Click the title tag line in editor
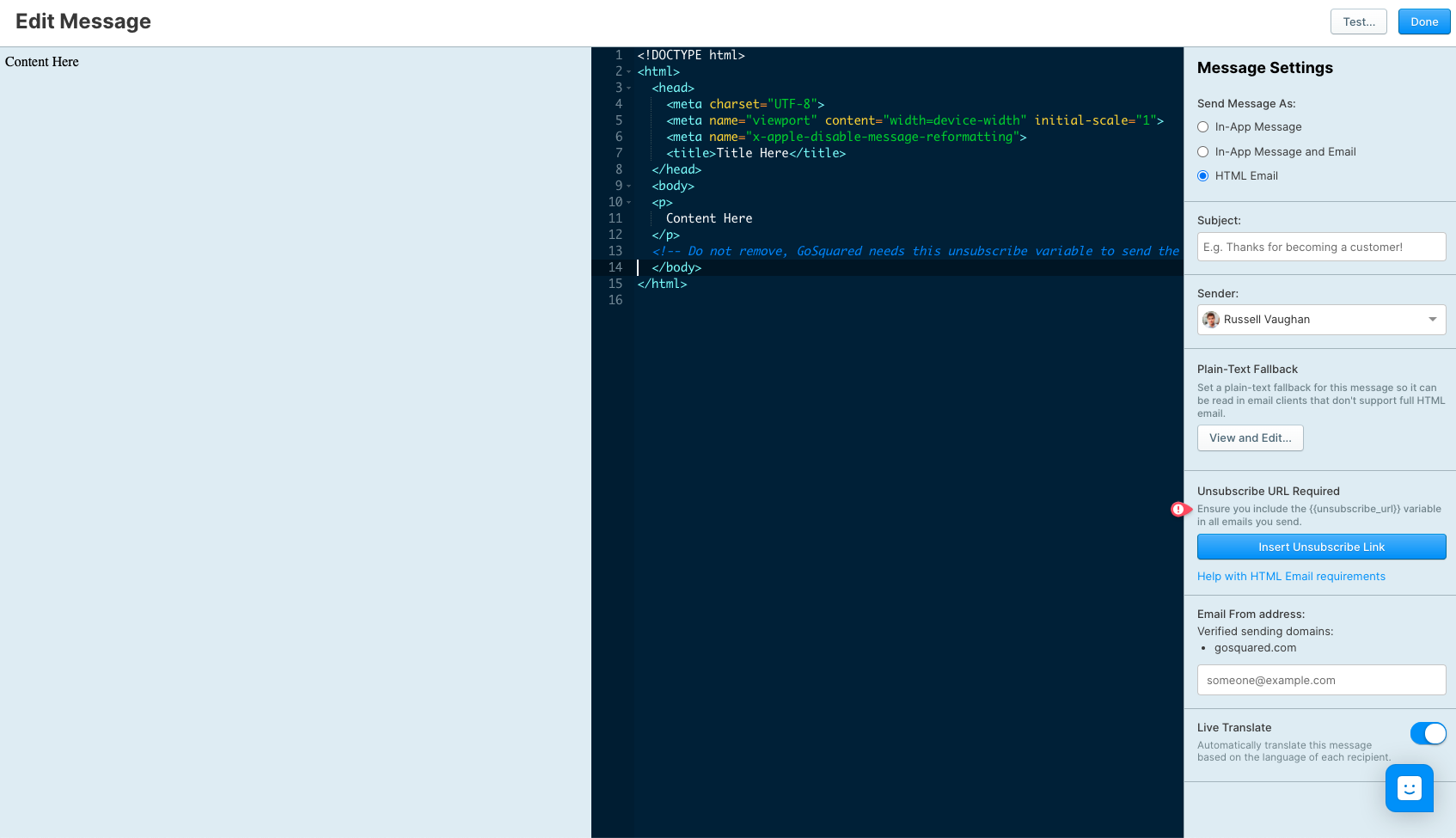1456x838 pixels. click(x=756, y=153)
